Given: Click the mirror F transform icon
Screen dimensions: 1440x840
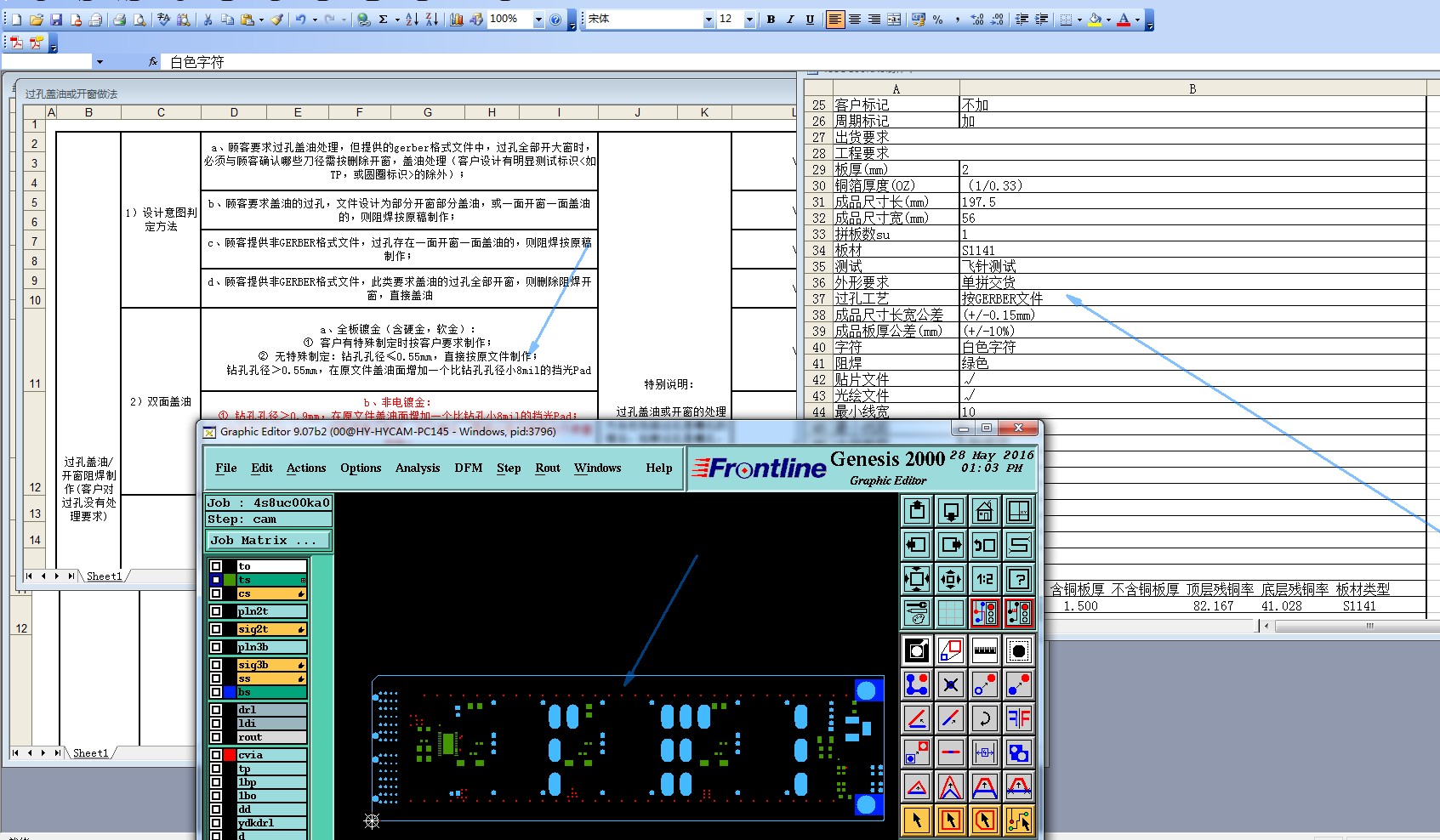Looking at the screenshot, I should tap(1019, 718).
